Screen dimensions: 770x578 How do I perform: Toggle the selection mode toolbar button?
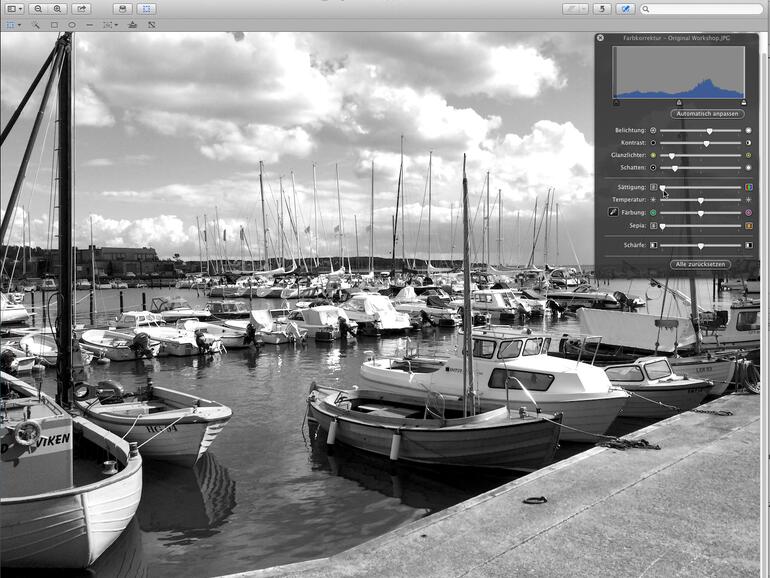coord(146,9)
